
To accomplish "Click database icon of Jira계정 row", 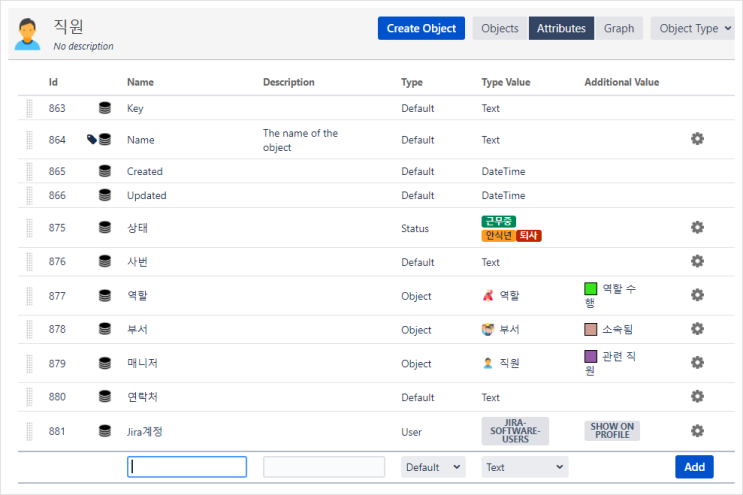I will tap(105, 431).
